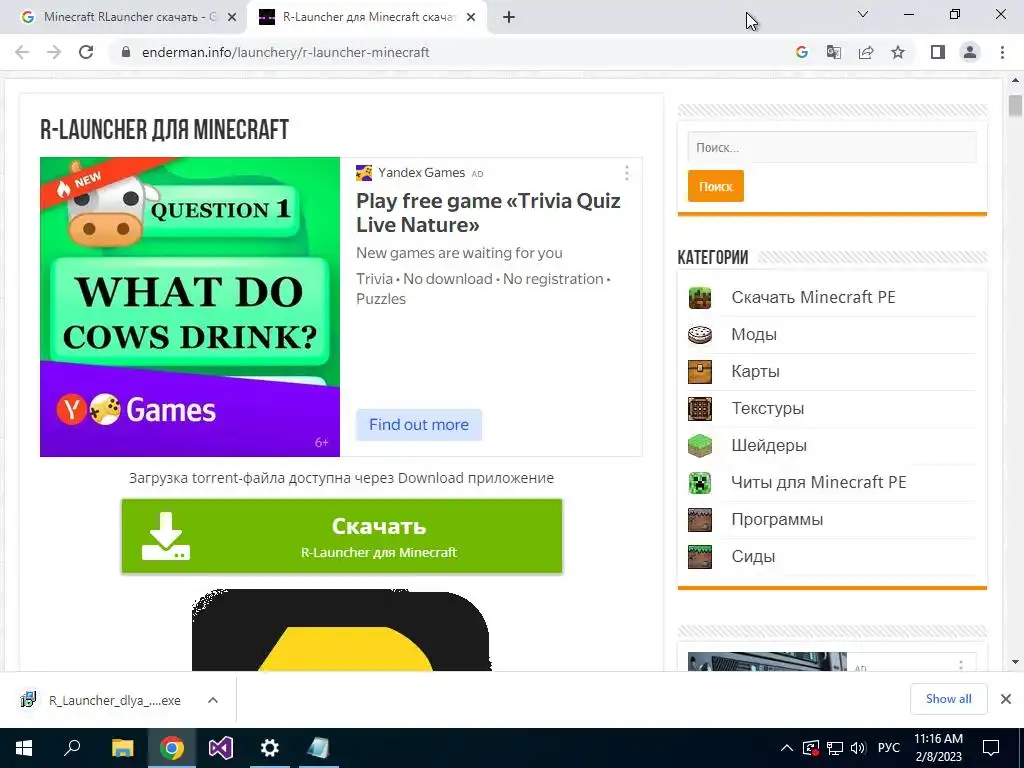Open the Сиды category link
1024x768 pixels.
pos(753,556)
